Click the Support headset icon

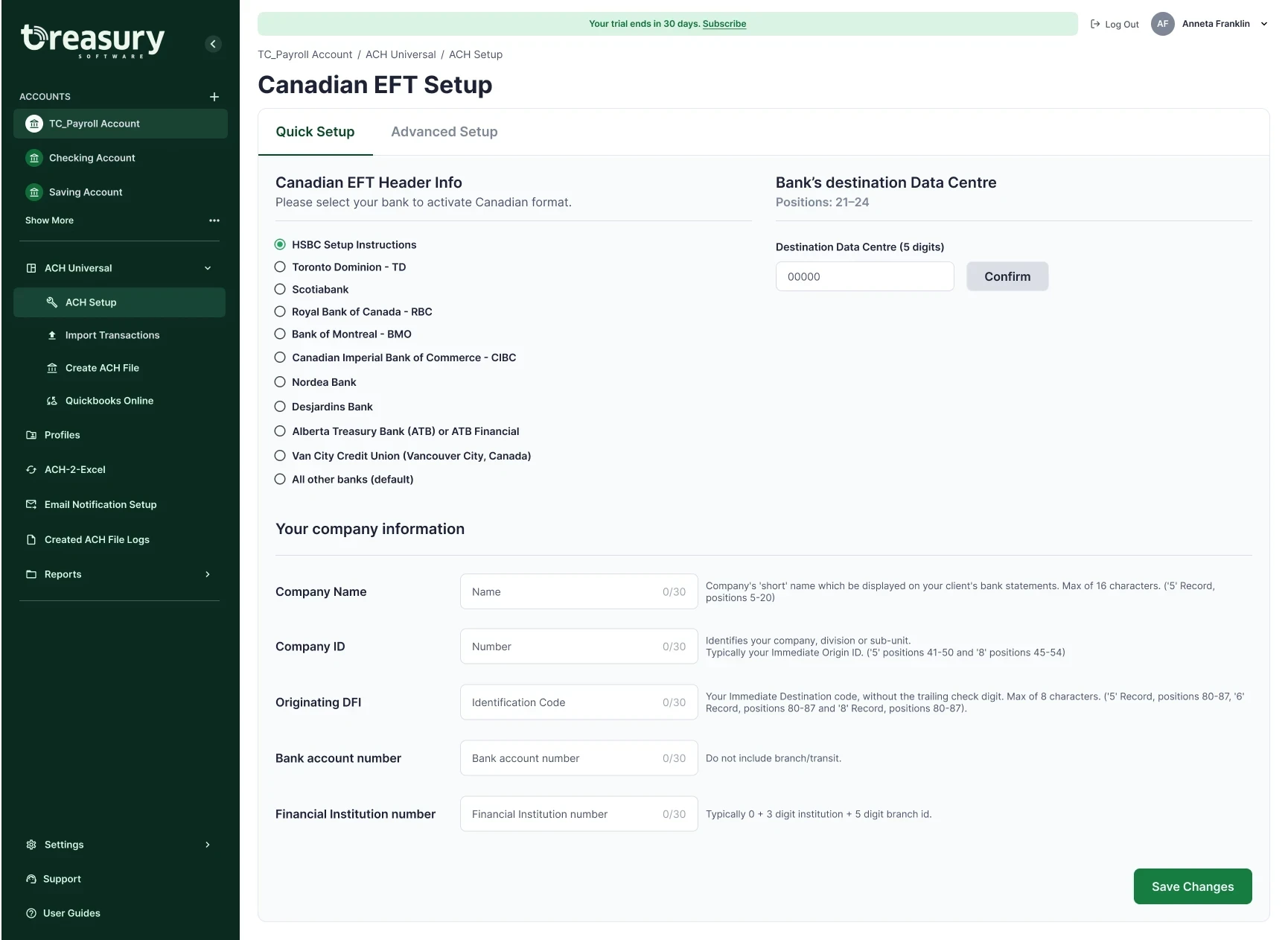[x=31, y=879]
